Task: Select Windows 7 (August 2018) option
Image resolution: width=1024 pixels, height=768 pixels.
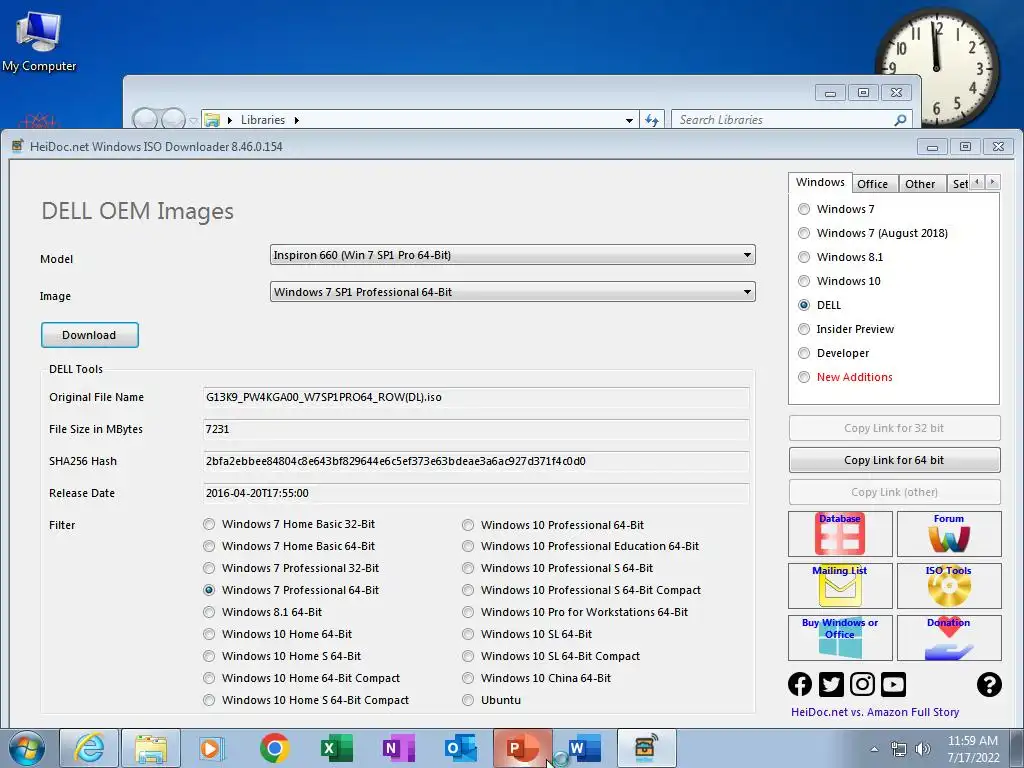Action: click(804, 233)
